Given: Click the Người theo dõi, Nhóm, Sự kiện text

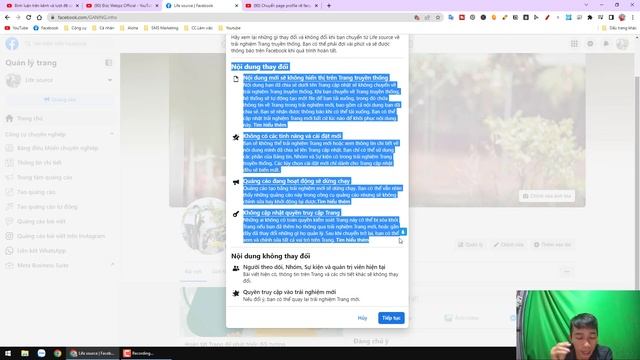Looking at the screenshot, I should 314,267.
